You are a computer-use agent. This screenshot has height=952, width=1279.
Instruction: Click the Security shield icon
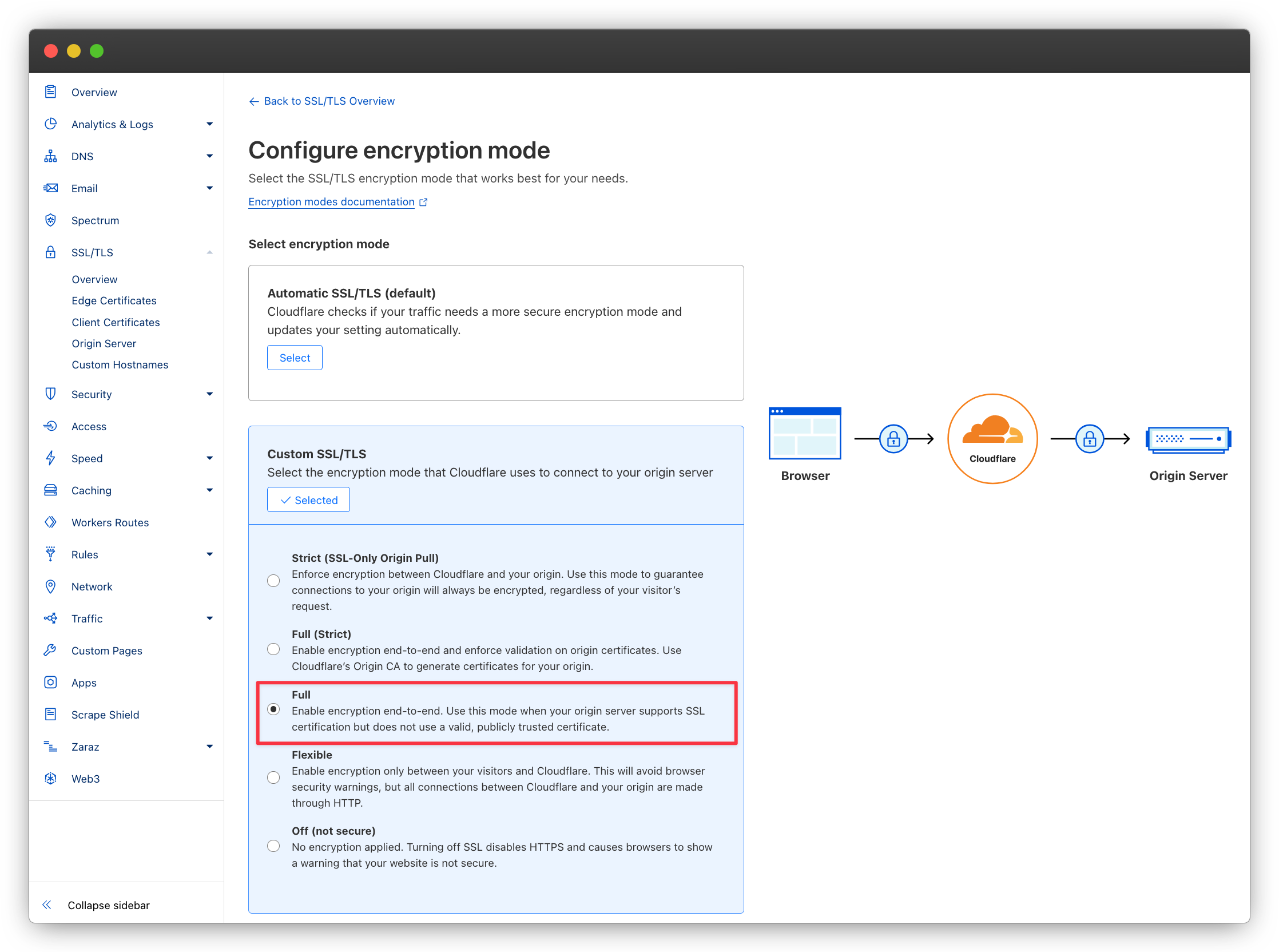pos(51,394)
